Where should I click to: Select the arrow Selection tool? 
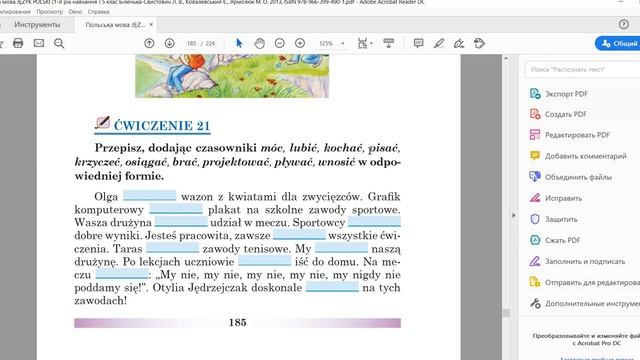pos(239,43)
